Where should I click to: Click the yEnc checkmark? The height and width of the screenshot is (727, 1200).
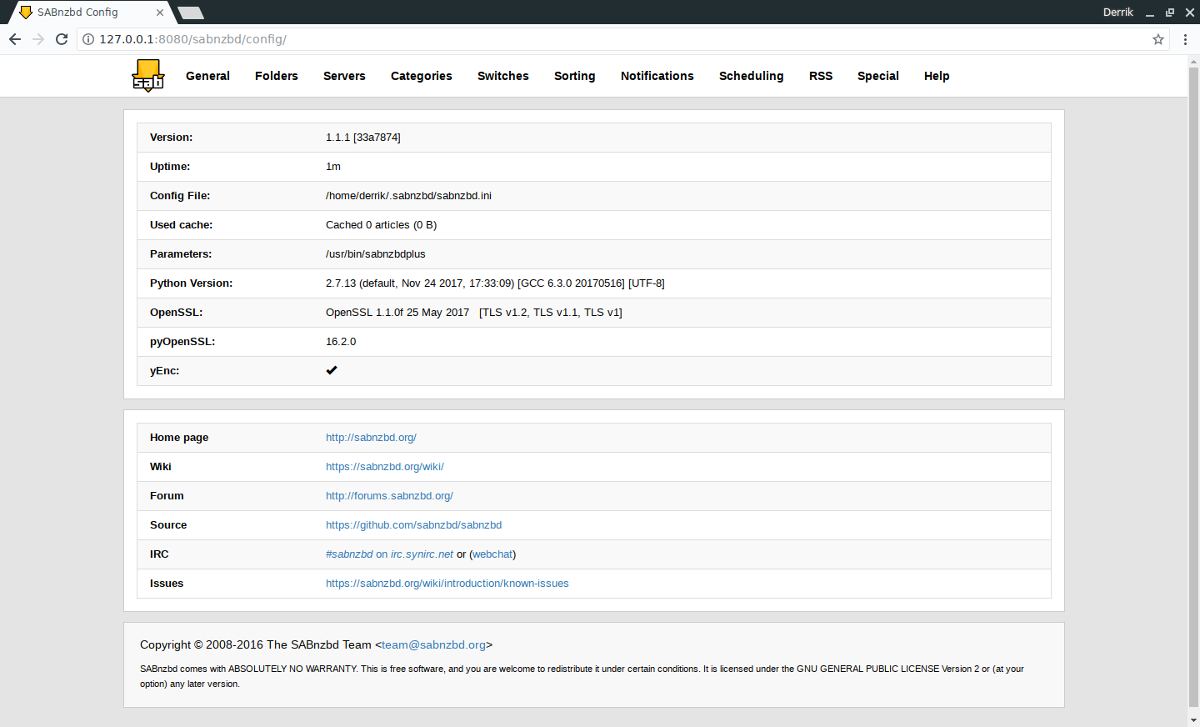pyautogui.click(x=332, y=370)
